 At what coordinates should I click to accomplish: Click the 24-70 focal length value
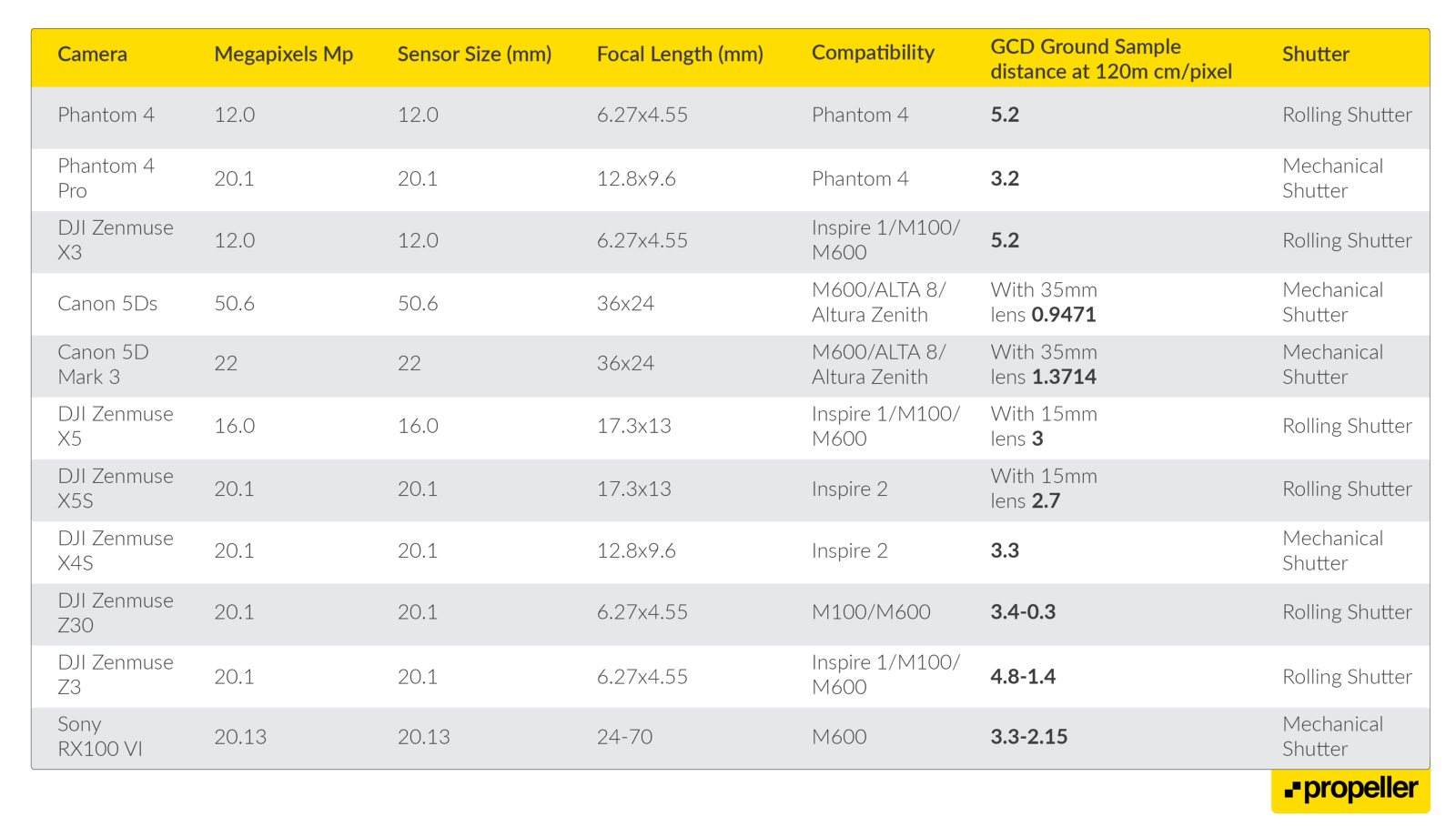(624, 737)
